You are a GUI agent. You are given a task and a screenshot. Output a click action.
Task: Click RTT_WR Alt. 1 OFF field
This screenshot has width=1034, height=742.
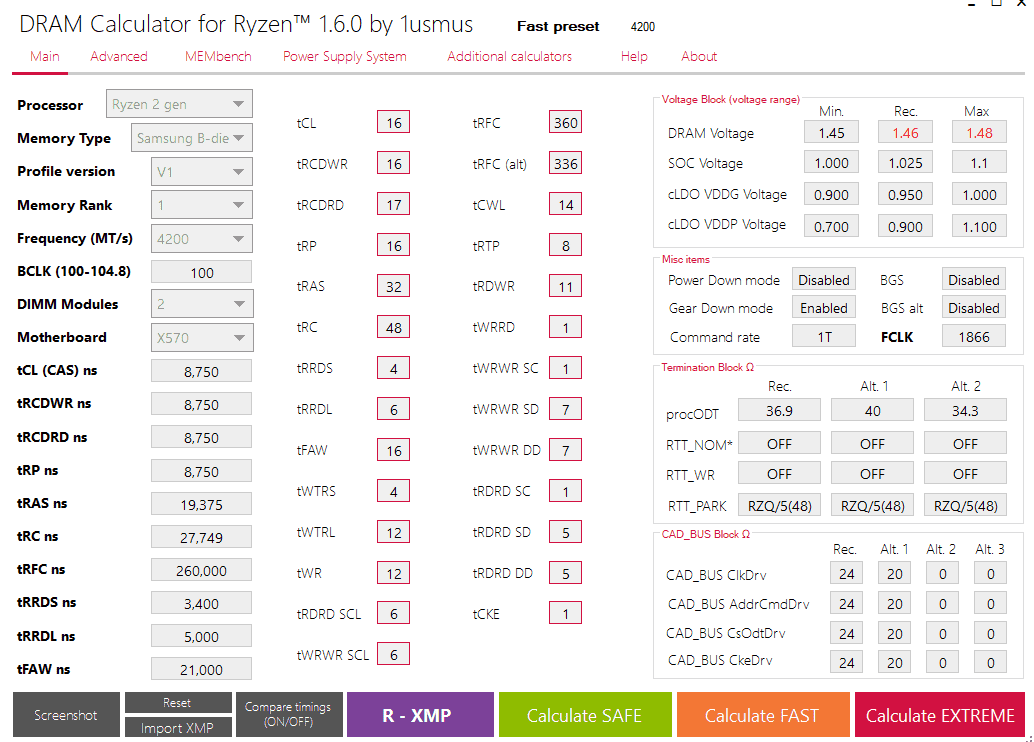click(872, 474)
